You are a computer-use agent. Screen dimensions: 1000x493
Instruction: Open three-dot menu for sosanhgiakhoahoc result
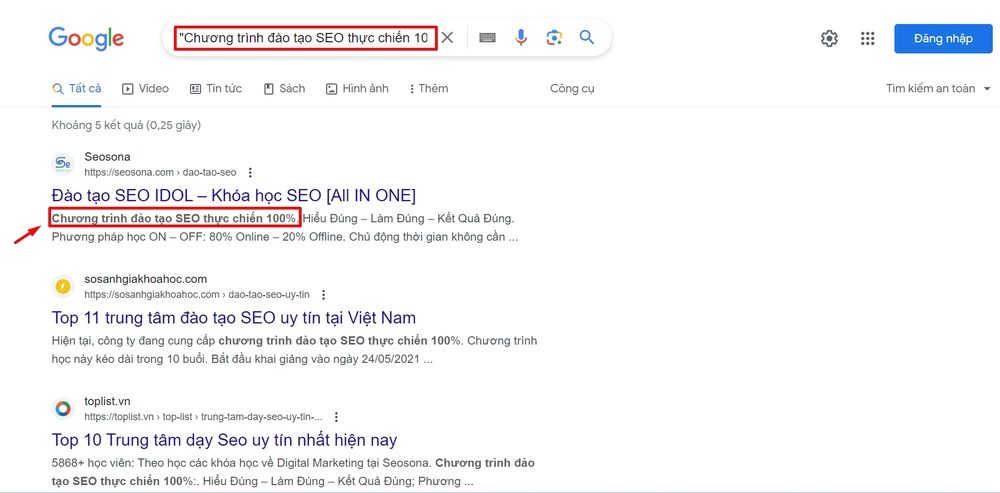(323, 295)
